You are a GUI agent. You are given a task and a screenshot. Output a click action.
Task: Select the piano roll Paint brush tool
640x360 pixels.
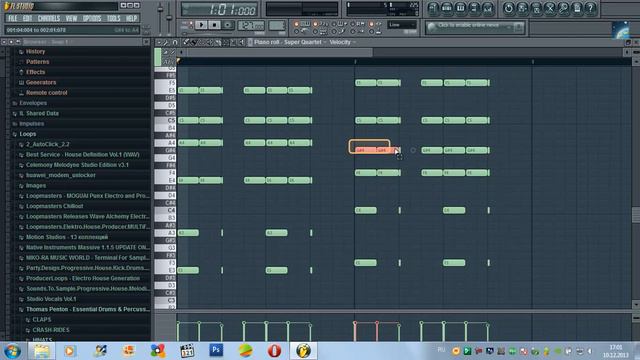point(194,42)
